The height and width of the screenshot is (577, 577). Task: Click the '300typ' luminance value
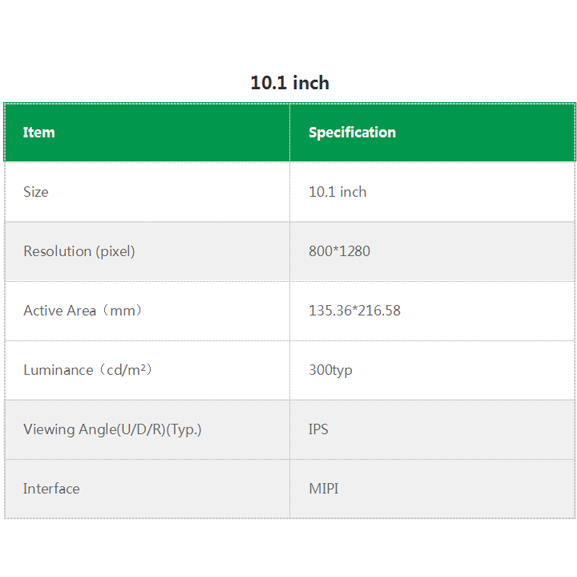[x=330, y=370]
